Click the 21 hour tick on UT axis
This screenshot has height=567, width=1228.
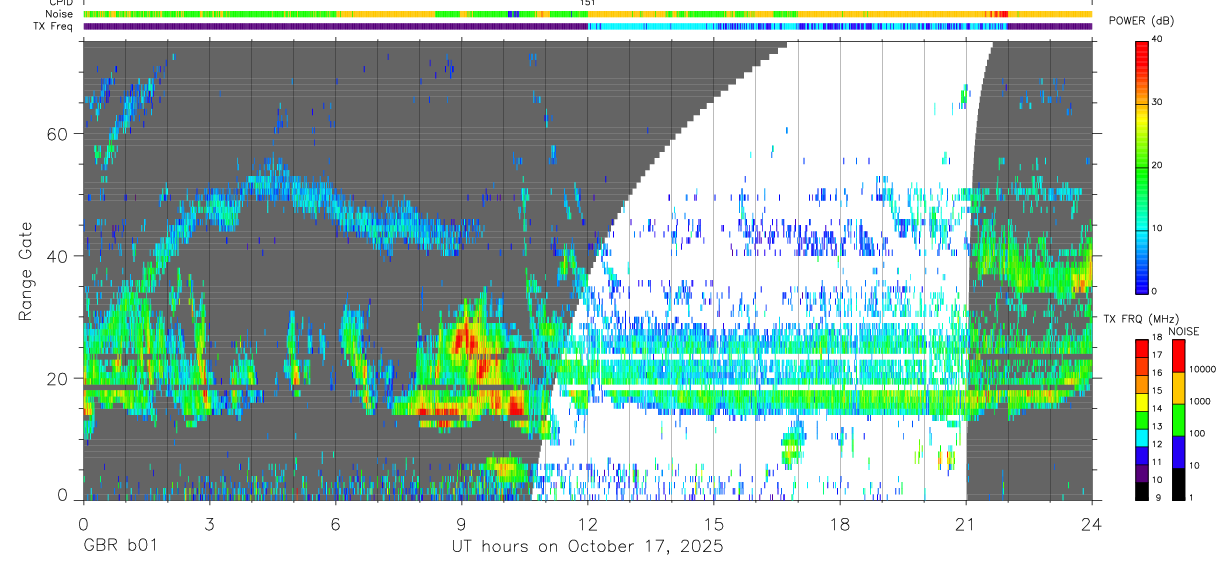966,524
